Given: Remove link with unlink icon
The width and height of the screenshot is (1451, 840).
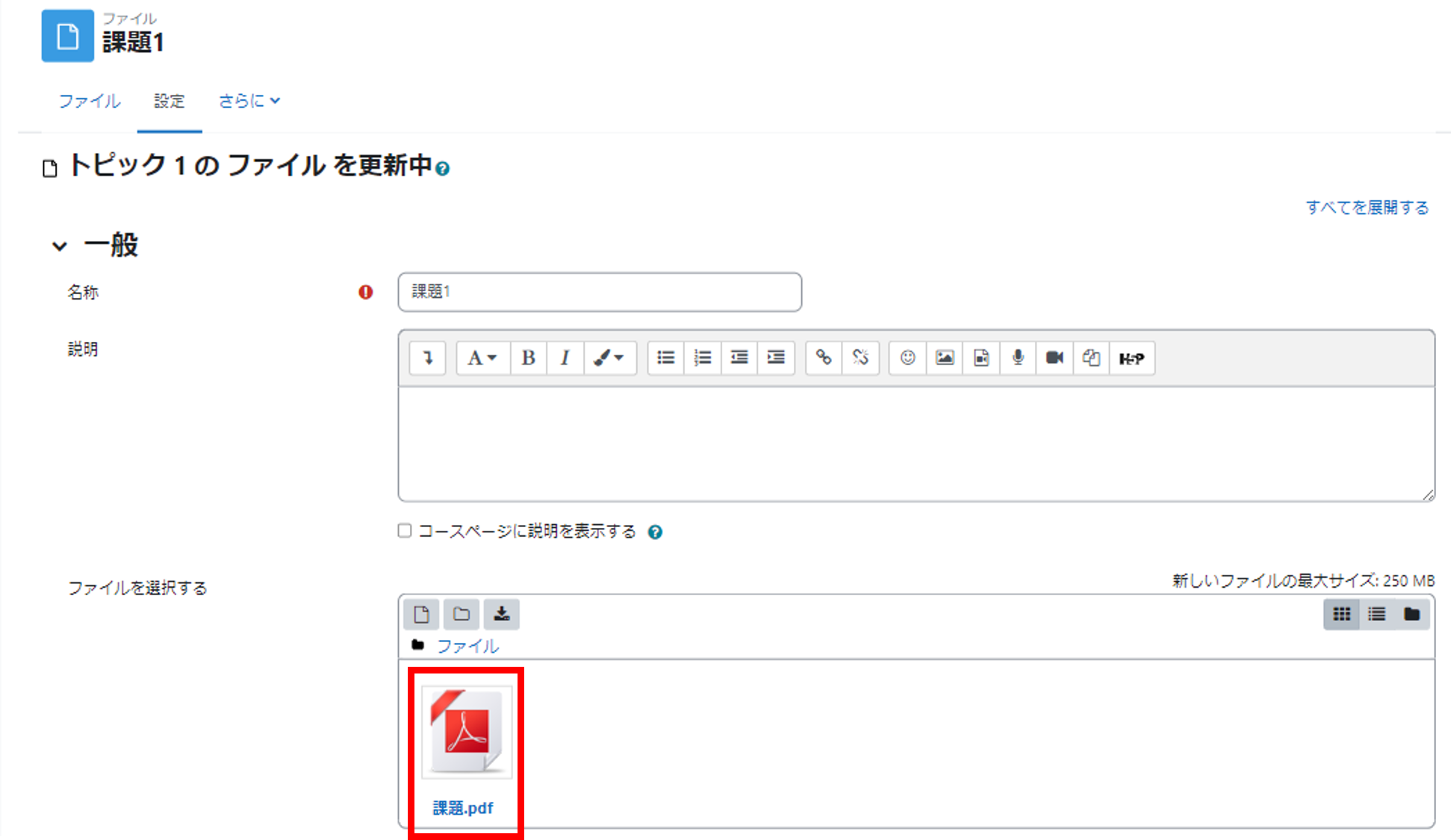Looking at the screenshot, I should tap(860, 358).
